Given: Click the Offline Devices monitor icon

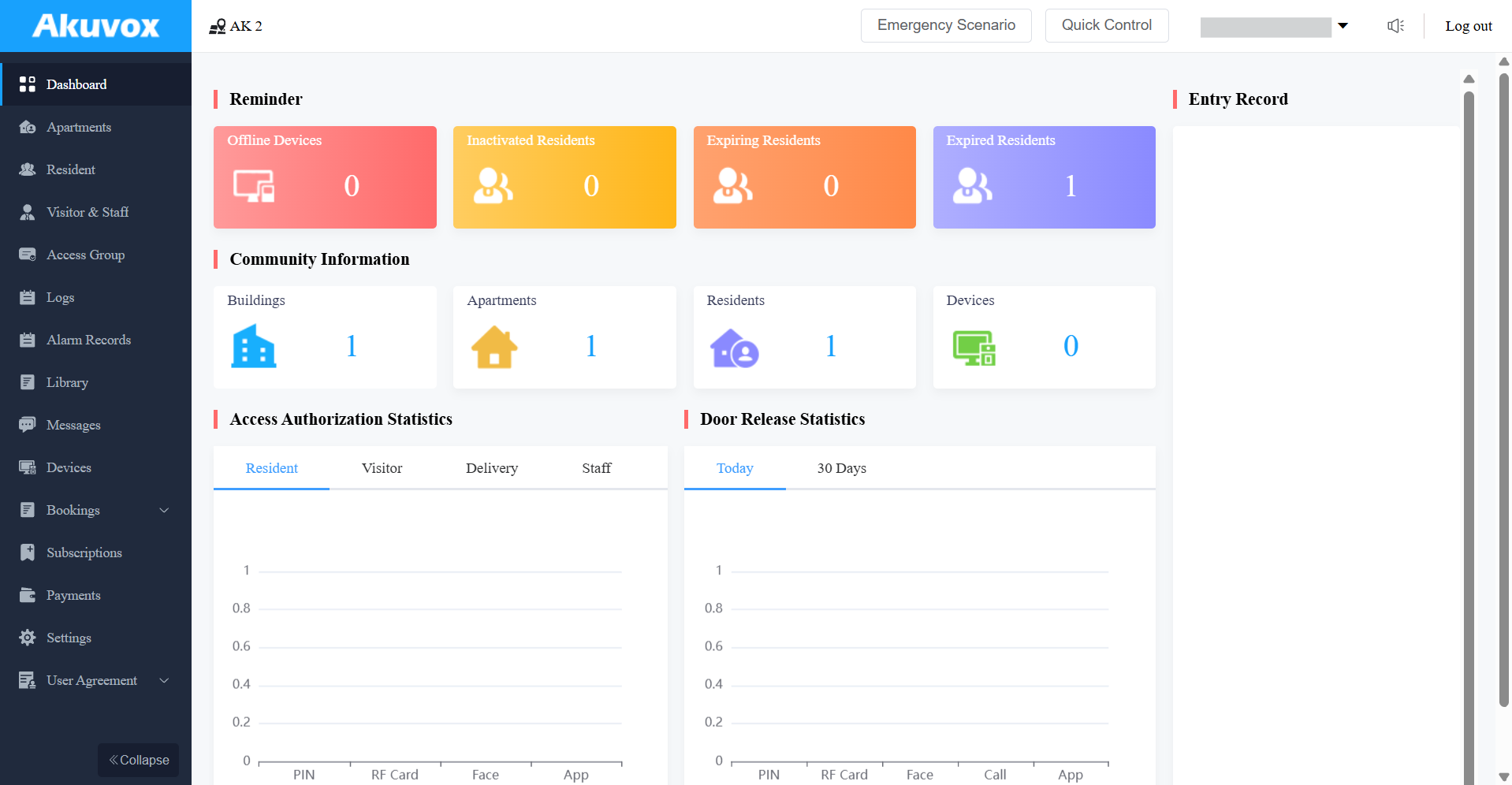Looking at the screenshot, I should pyautogui.click(x=254, y=186).
